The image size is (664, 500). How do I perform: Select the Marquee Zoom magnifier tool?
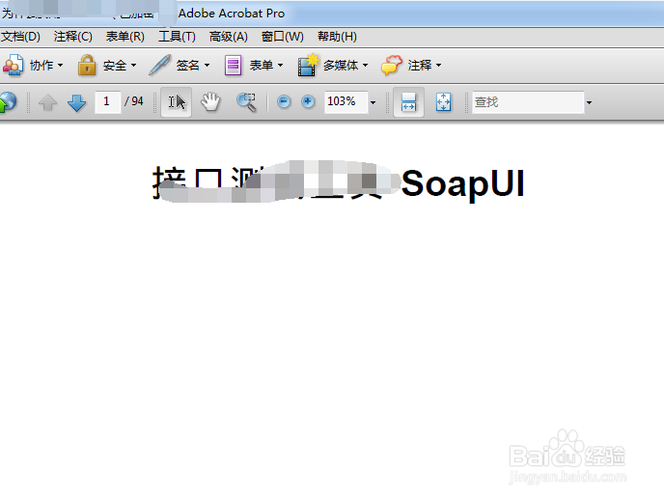(246, 102)
